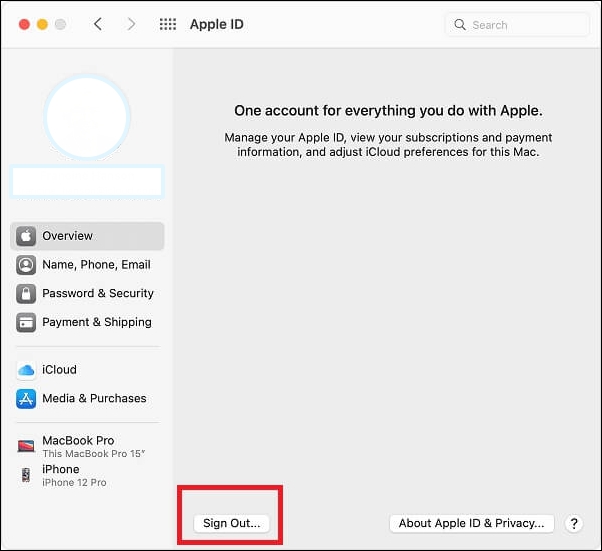Click the Apple logo Overview icon
Image resolution: width=602 pixels, height=551 pixels.
point(26,236)
